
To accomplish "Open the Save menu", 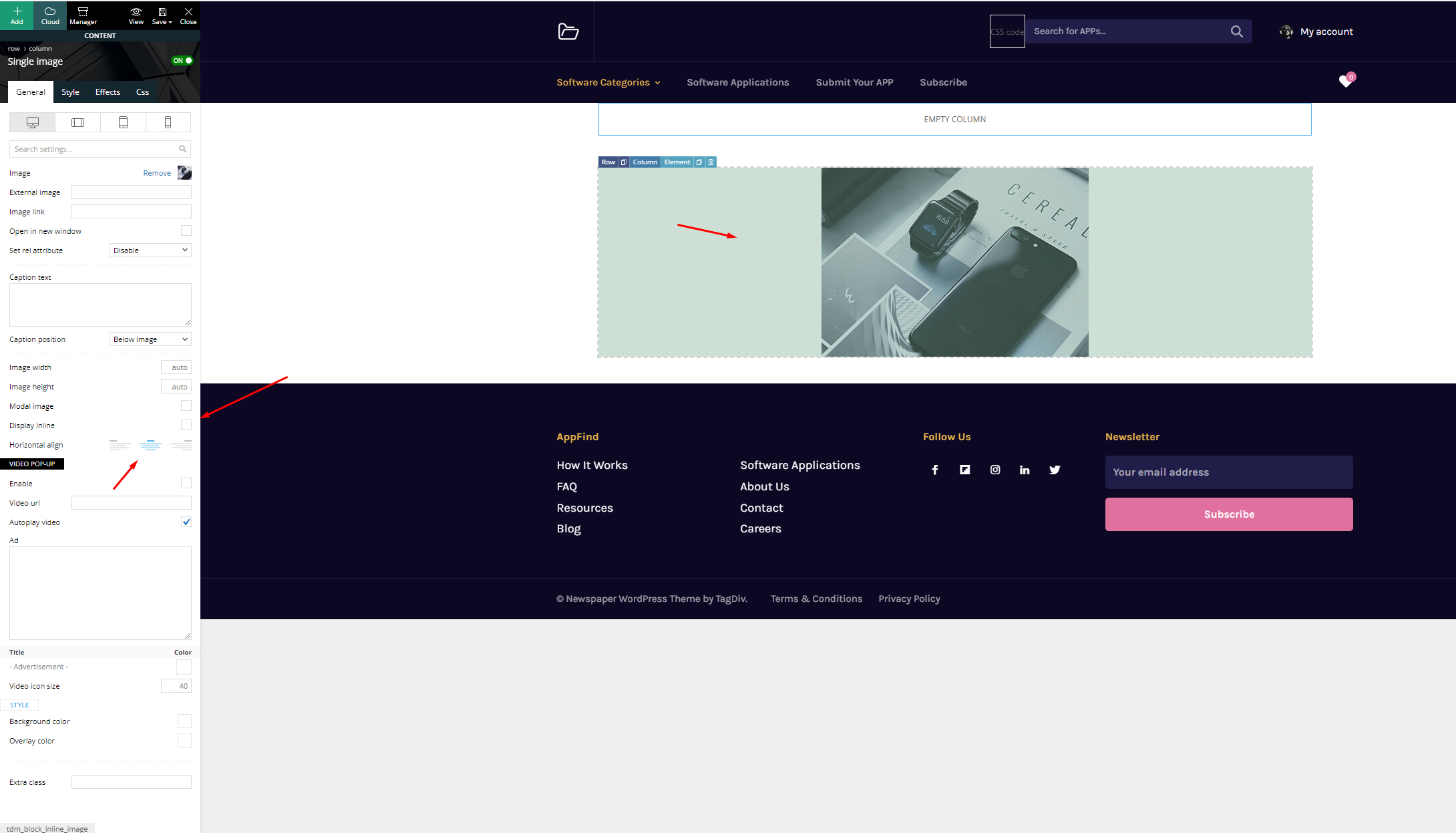I will pos(162,15).
